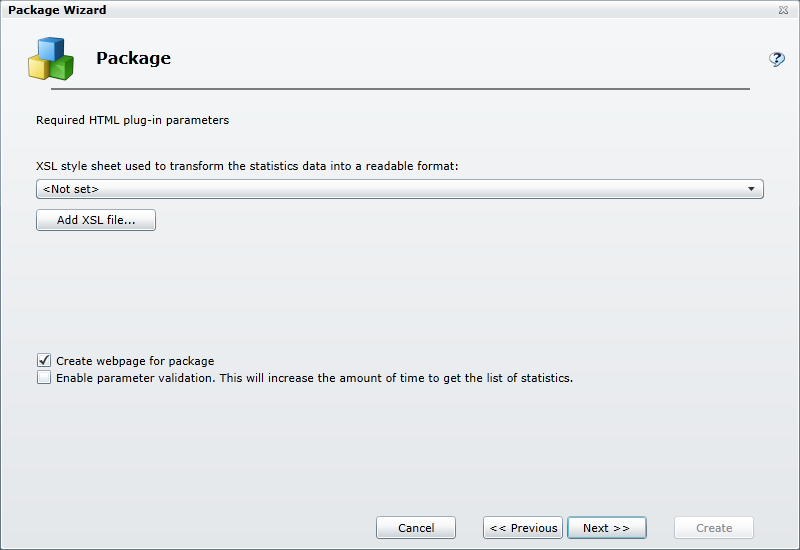Go back with the << Previous button
This screenshot has height=550, width=800.
click(523, 528)
